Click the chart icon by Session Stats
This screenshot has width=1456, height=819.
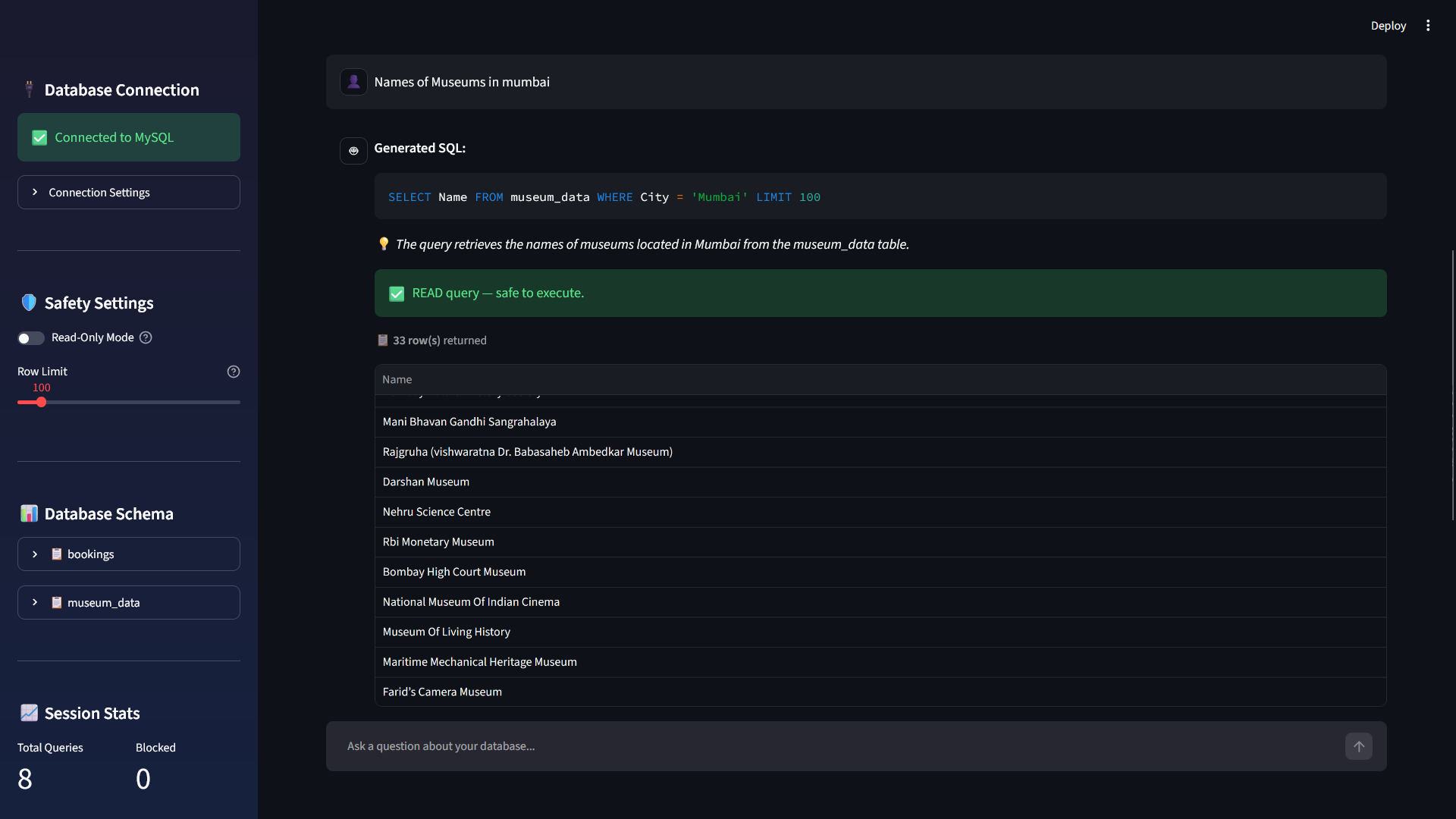pos(29,713)
